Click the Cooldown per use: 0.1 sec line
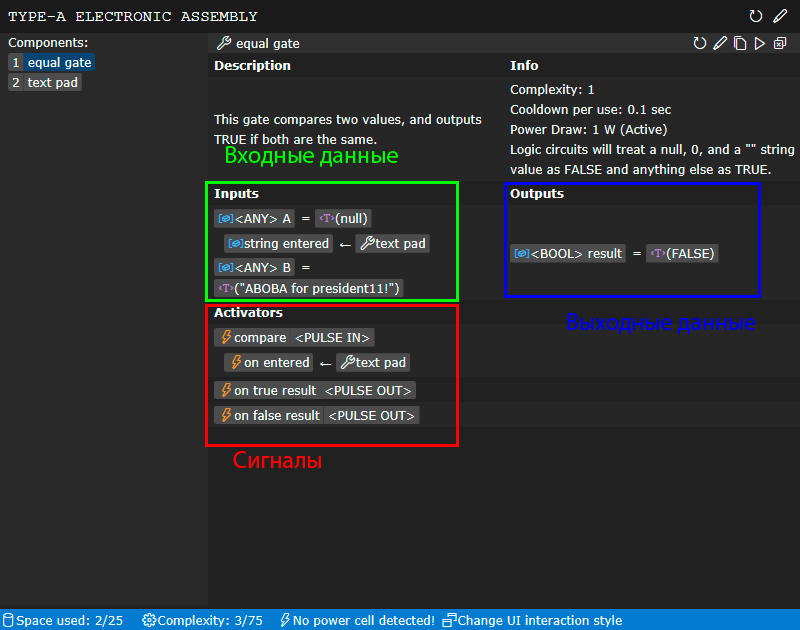Screen dimensions: 800x630 tap(590, 110)
